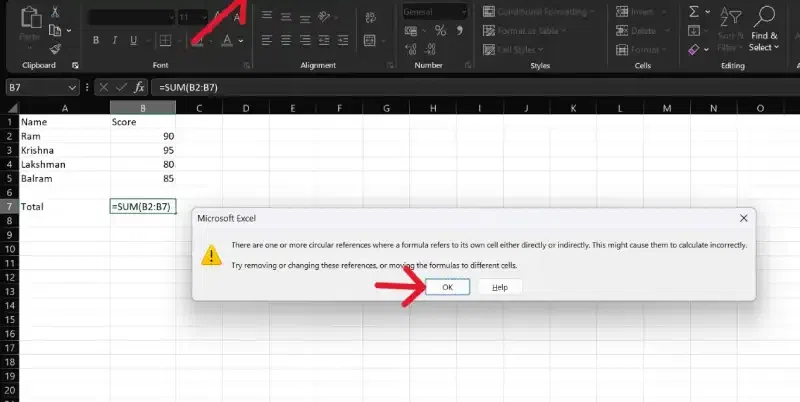Apply Comma Style icon

click(460, 31)
